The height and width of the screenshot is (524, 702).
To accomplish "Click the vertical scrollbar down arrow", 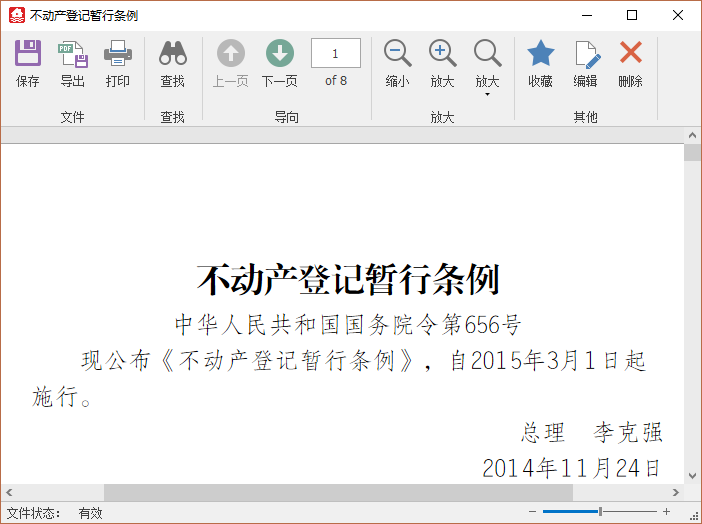I will [x=693, y=476].
